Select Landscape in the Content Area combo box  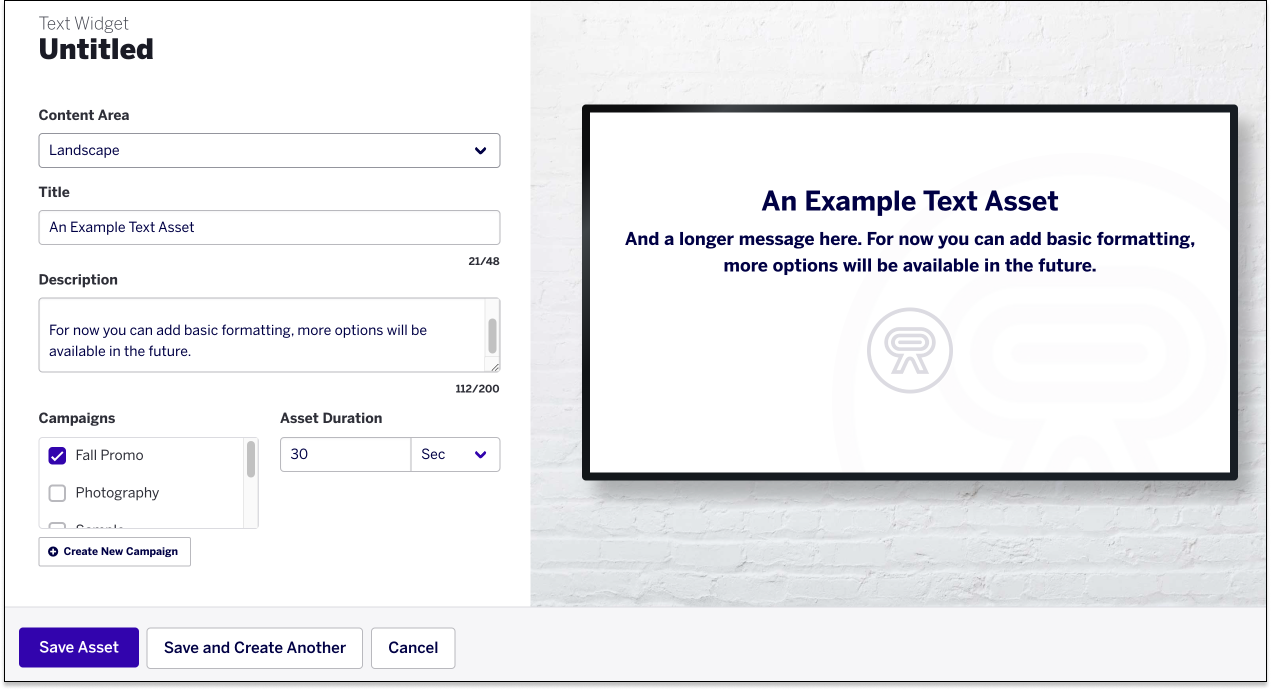[269, 150]
